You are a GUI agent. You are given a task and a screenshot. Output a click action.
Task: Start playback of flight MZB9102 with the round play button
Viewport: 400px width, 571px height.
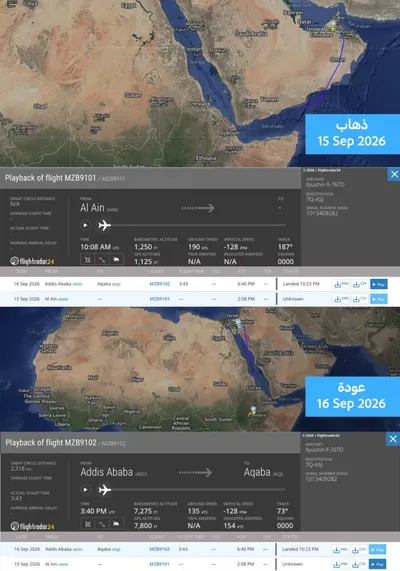[85, 489]
